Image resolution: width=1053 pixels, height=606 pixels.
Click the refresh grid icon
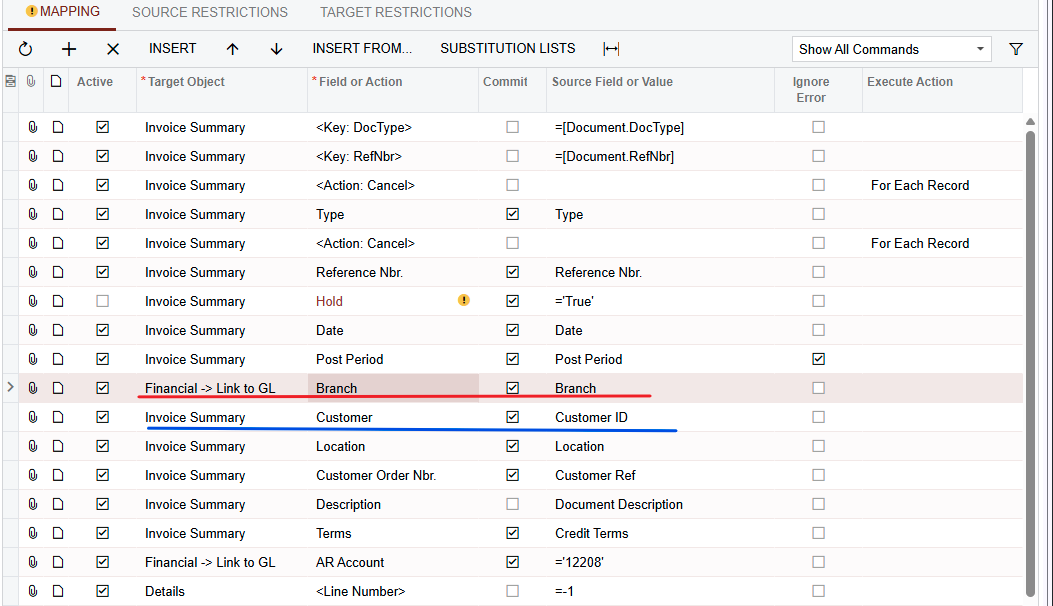(26, 49)
